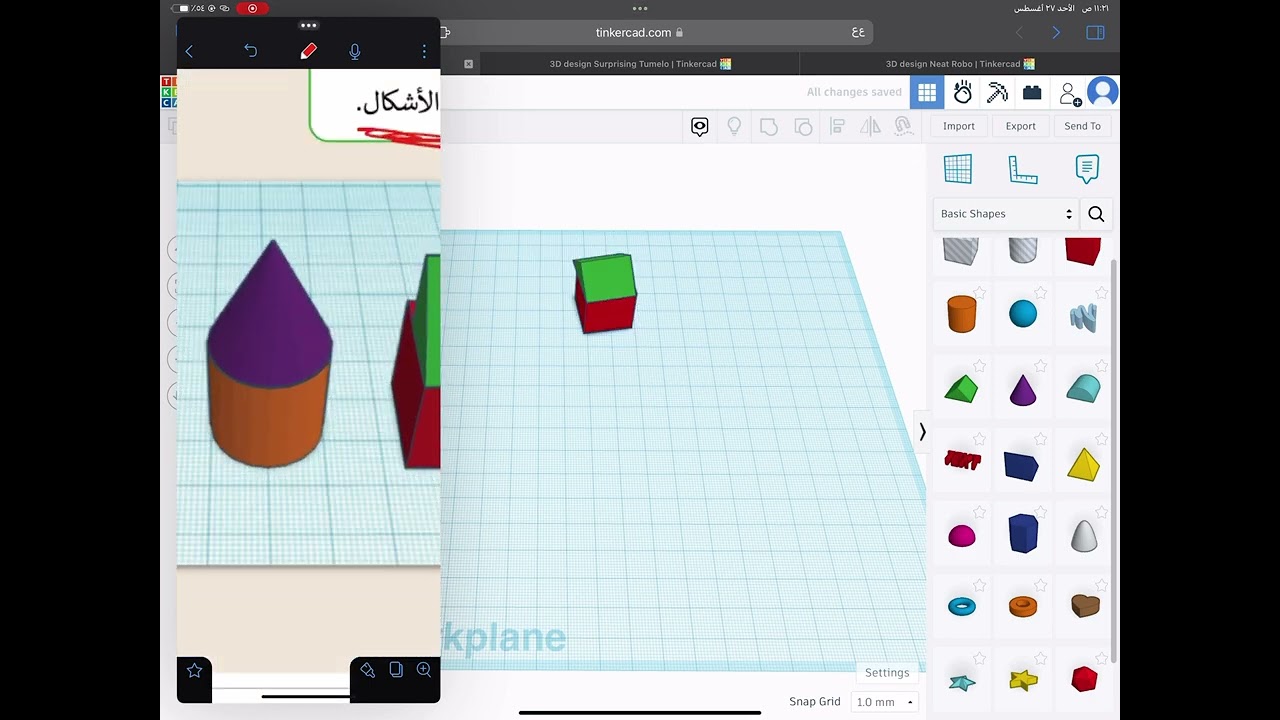
Task: Pick yellow Pyramid shape
Action: tap(1083, 464)
